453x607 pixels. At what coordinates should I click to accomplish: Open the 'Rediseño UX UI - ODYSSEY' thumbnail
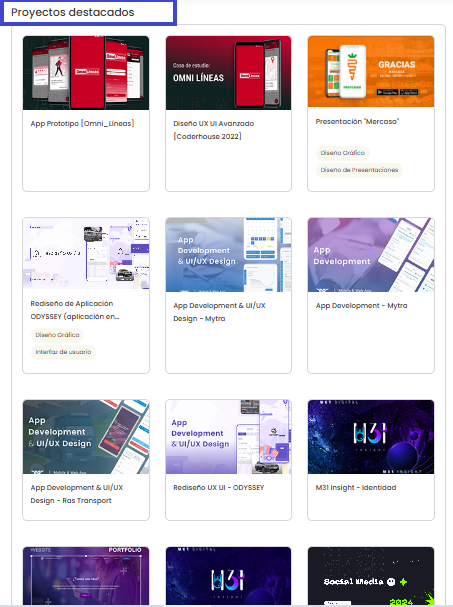228,437
